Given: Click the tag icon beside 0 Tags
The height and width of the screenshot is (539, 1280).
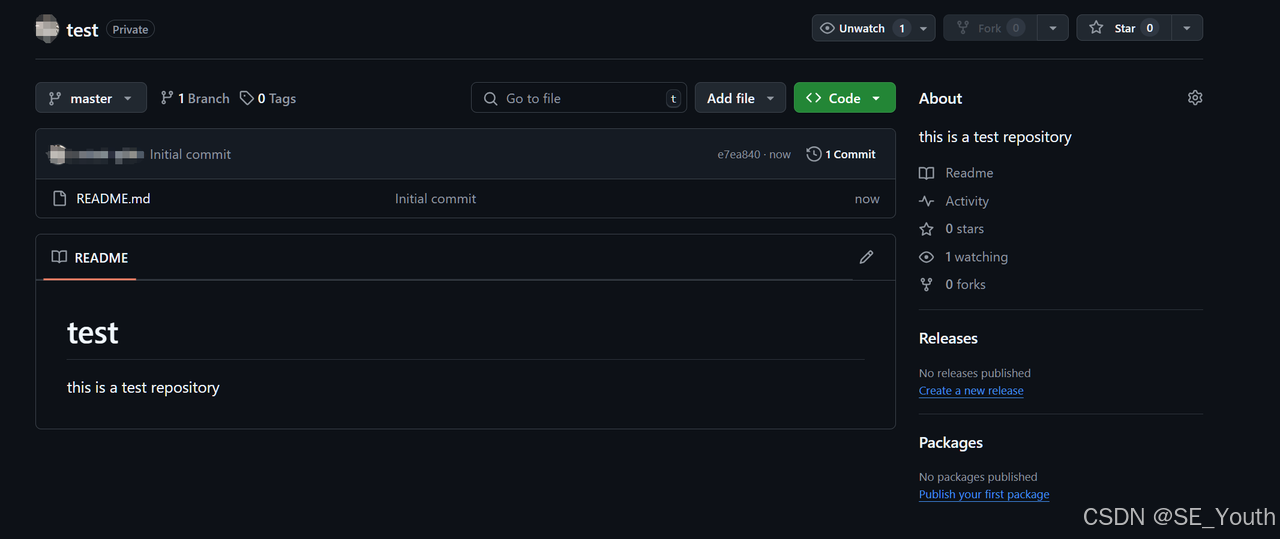Looking at the screenshot, I should [x=246, y=98].
